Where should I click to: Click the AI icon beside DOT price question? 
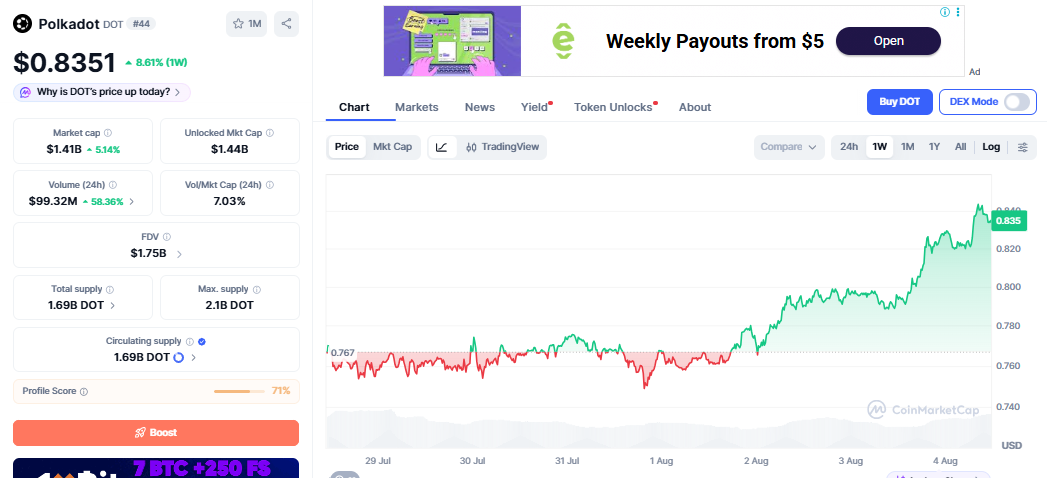coord(25,92)
